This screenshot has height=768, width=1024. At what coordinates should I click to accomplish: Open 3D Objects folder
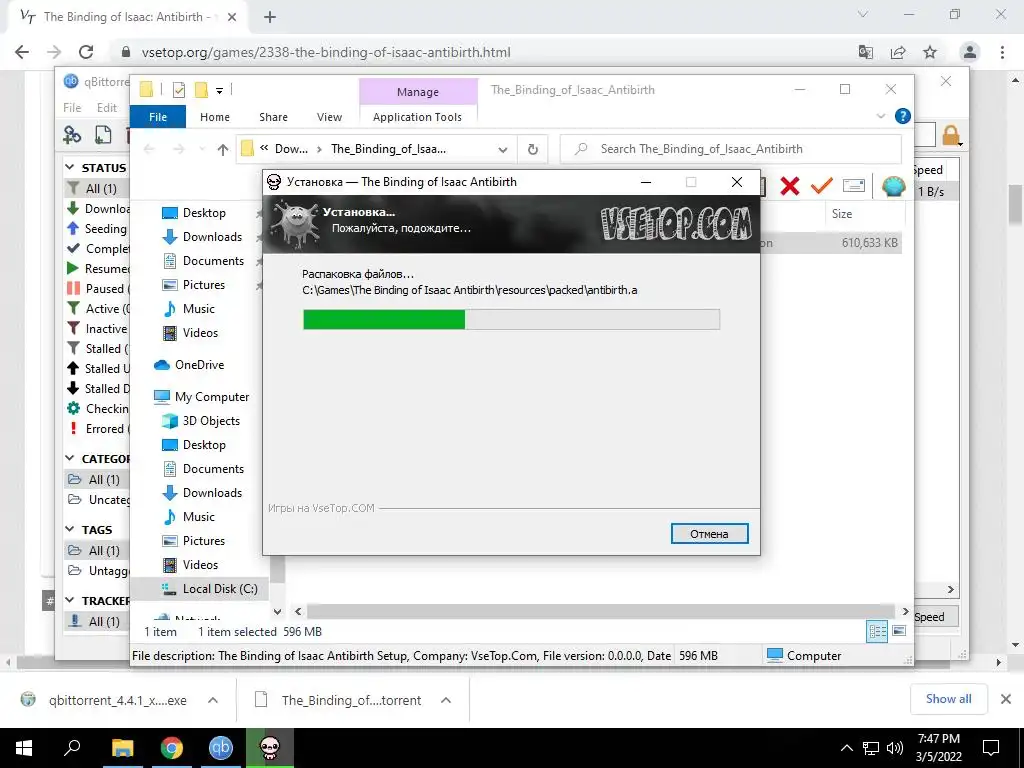[211, 421]
